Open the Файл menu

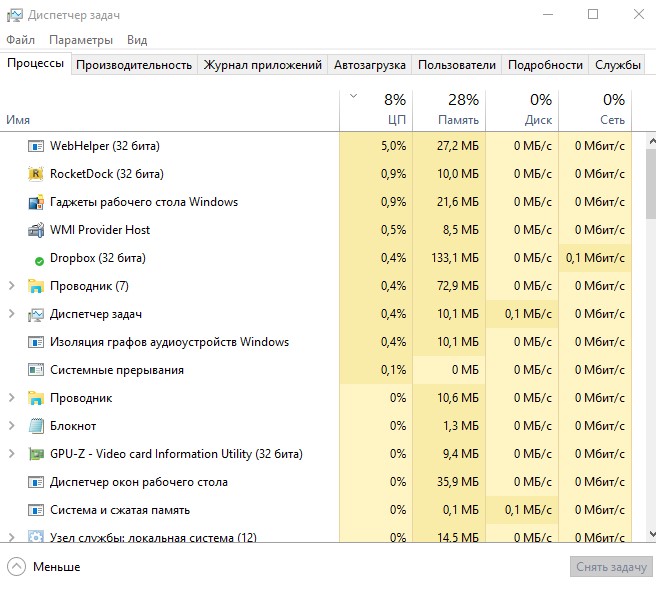(x=20, y=40)
